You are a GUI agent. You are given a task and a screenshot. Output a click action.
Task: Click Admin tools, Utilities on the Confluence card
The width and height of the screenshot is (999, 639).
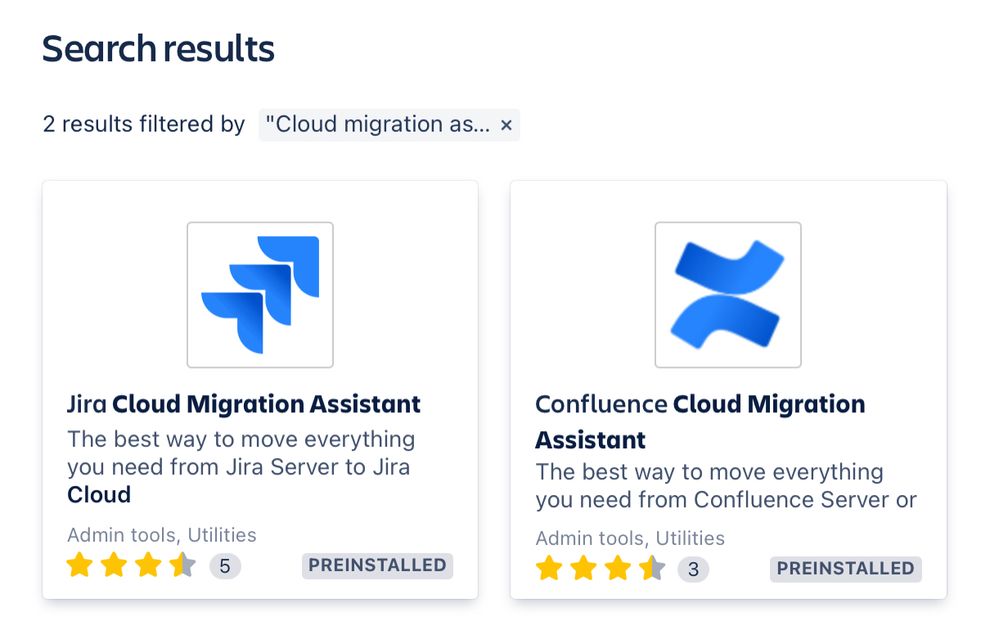[x=630, y=538]
